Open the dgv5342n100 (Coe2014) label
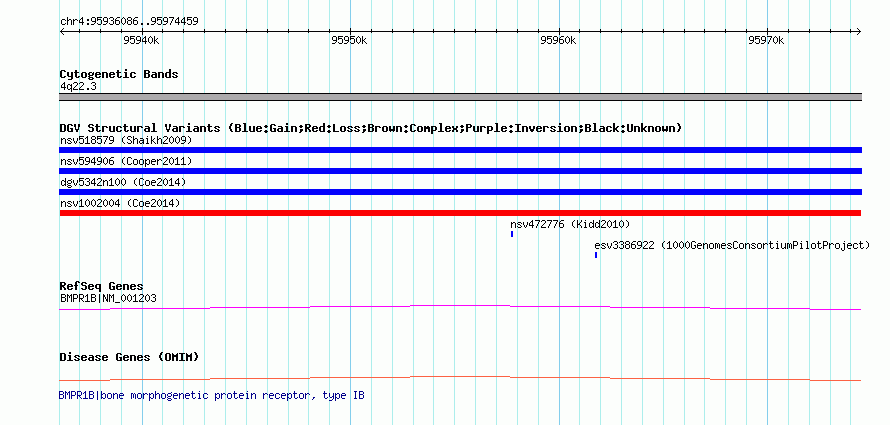This screenshot has height=425, width=890. coord(123,182)
